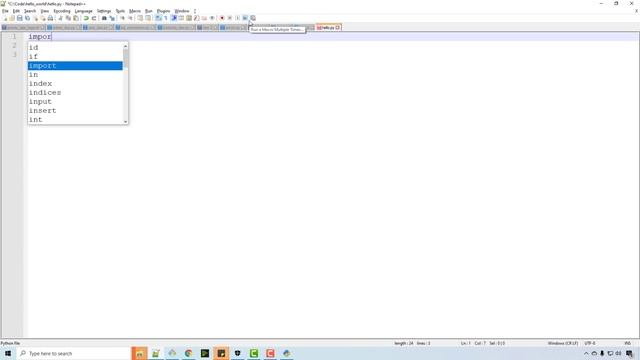This screenshot has height=360, width=640.
Task: Choose 'id' in the autocomplete list
Action: (x=75, y=47)
